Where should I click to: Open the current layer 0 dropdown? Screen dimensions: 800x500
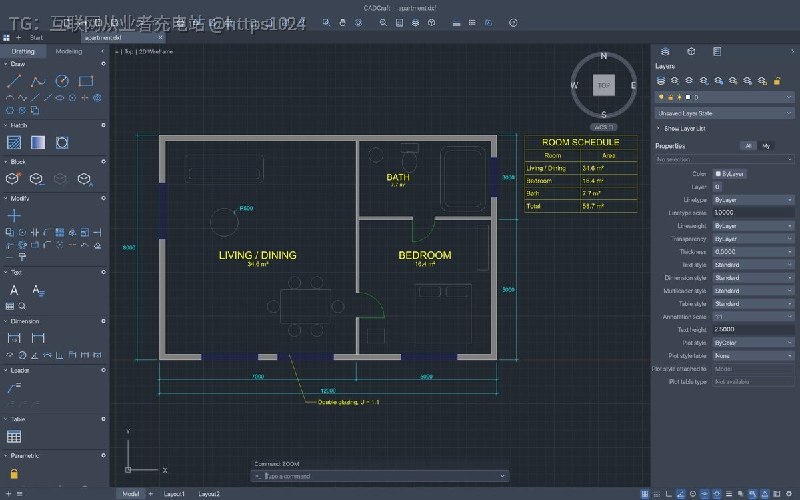724,97
